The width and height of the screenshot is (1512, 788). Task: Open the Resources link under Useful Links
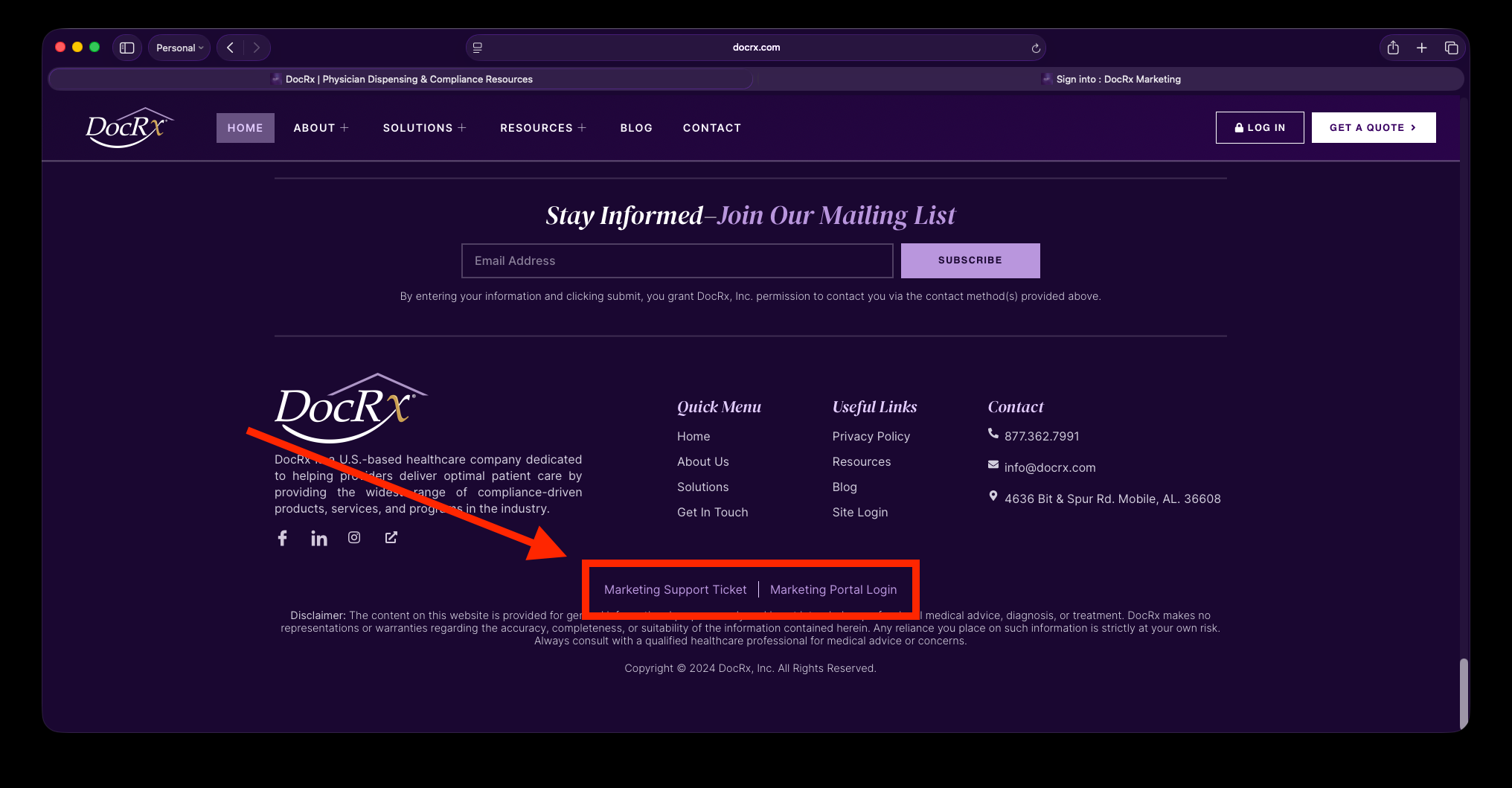(862, 461)
